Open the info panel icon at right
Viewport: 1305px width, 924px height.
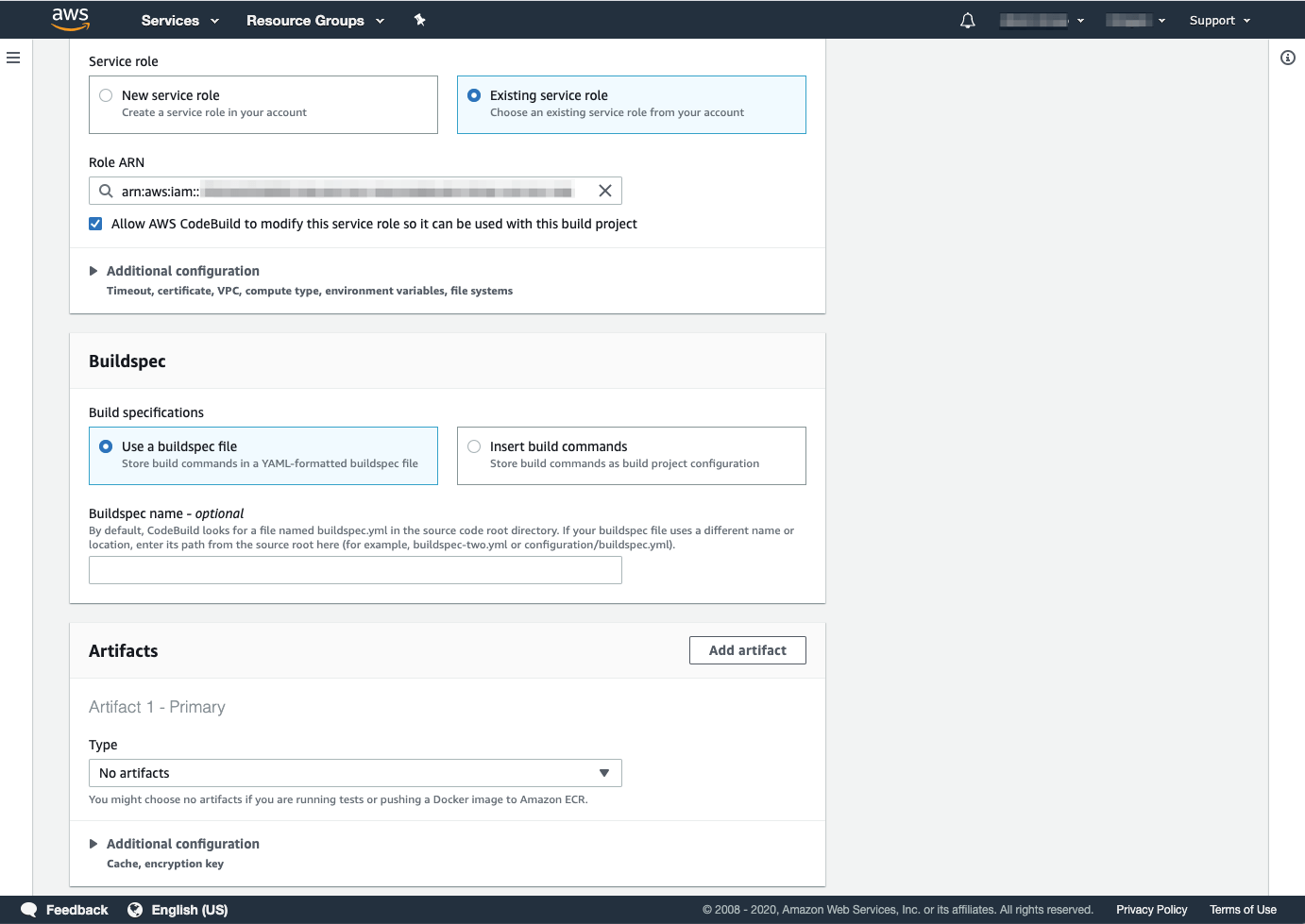click(x=1287, y=58)
